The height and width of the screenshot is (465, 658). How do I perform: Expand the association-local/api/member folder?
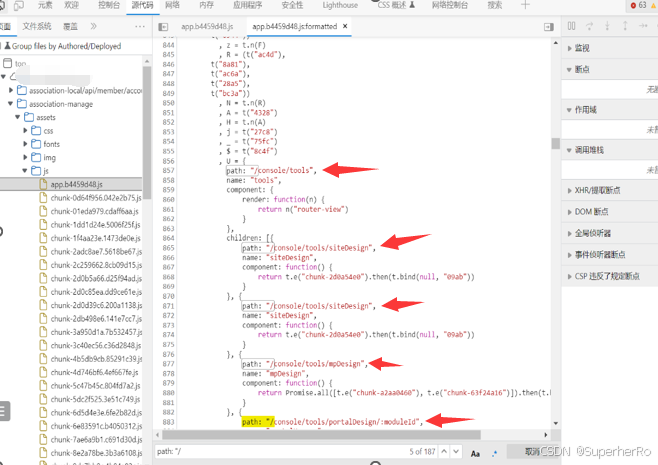pos(11,90)
